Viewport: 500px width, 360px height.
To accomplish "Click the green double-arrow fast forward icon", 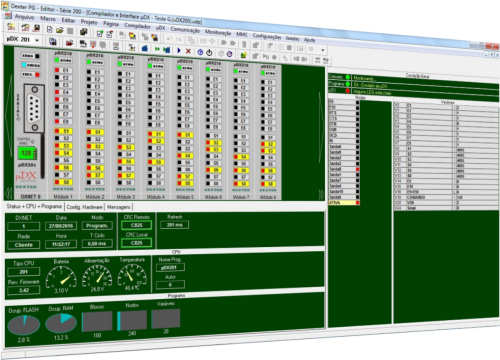I will 157,49.
